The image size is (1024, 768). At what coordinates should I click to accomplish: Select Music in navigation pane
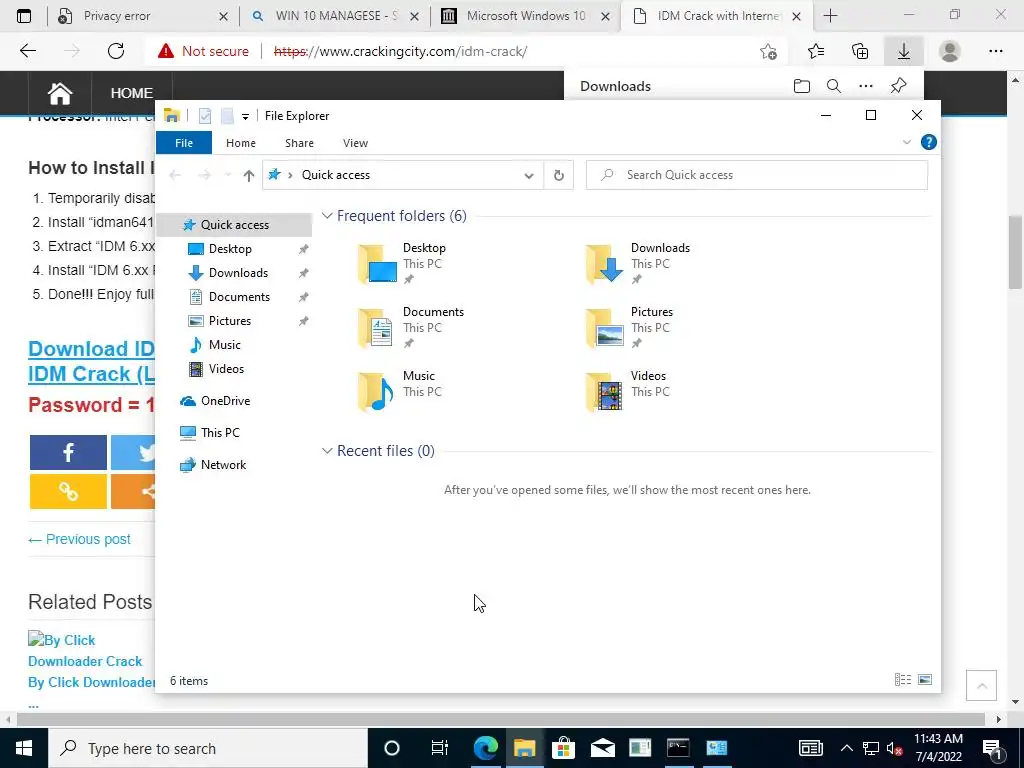pos(224,345)
